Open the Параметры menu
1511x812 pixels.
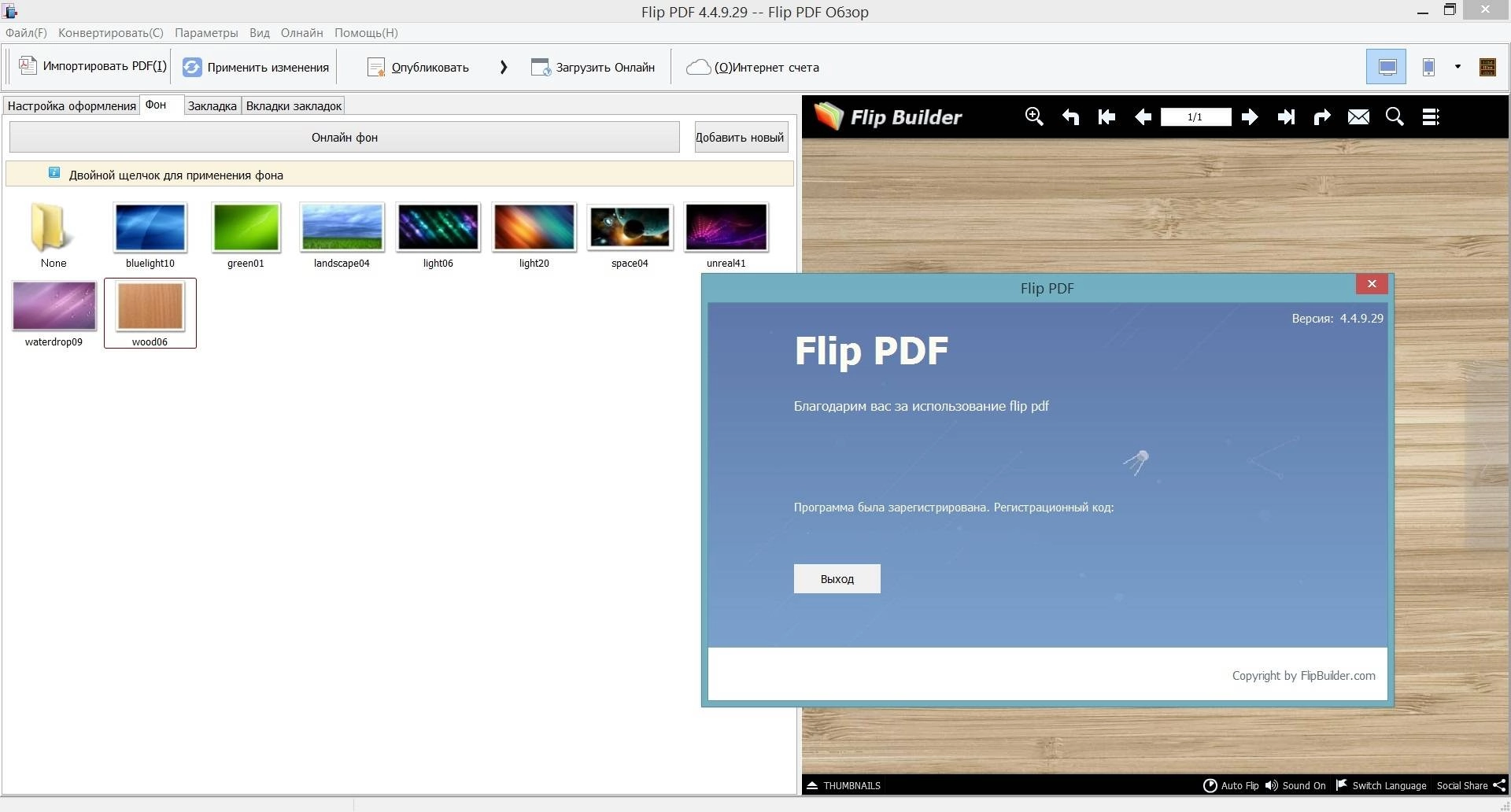point(206,33)
